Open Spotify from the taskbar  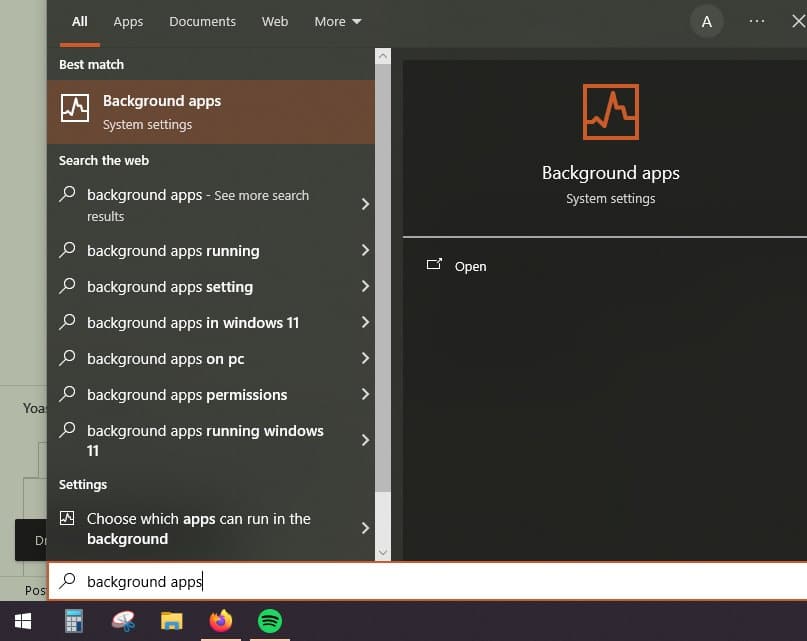(270, 621)
